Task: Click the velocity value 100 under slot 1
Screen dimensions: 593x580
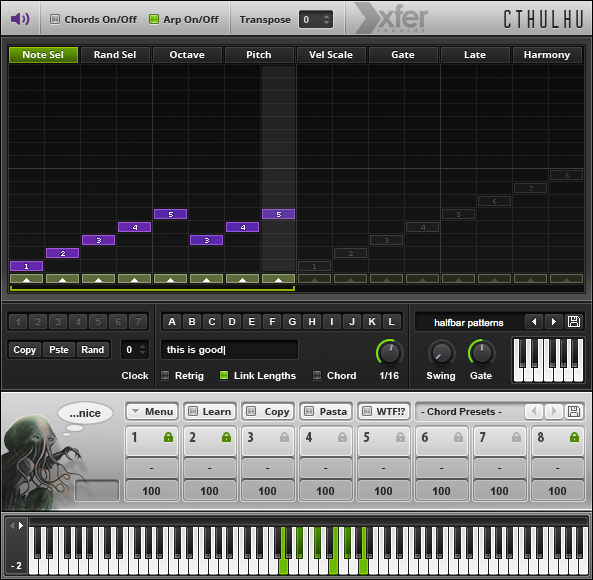Action: 152,491
